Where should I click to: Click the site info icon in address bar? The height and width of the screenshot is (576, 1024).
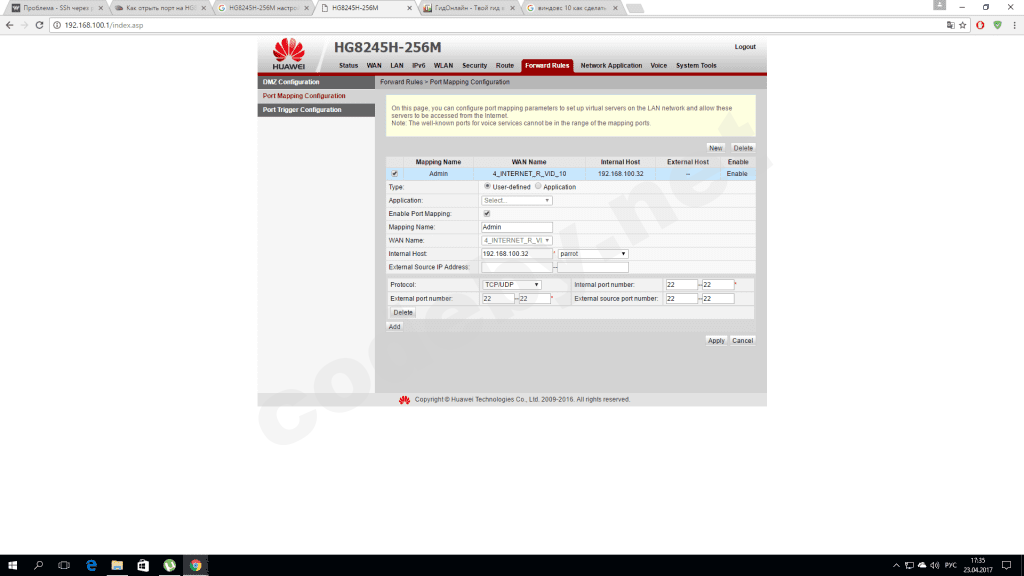point(57,25)
